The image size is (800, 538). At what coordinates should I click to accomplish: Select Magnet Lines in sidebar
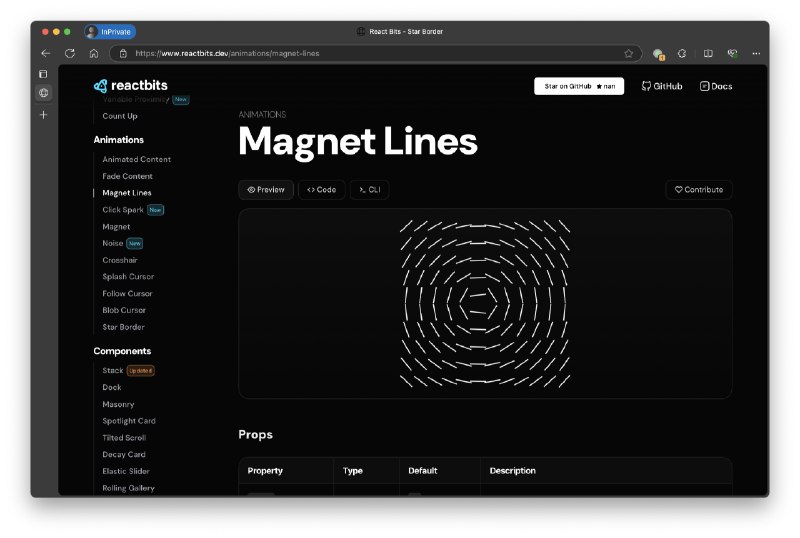pos(127,193)
